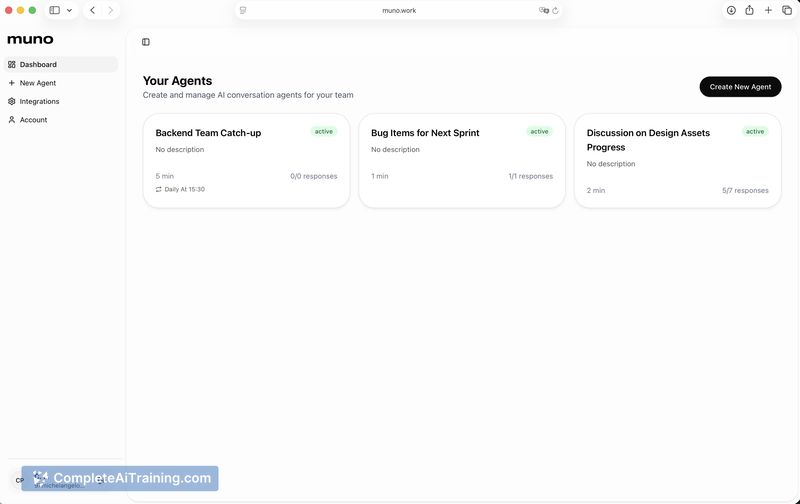Click the user avatar in the sidebar footer
This screenshot has height=504, width=800.
(x=19, y=480)
